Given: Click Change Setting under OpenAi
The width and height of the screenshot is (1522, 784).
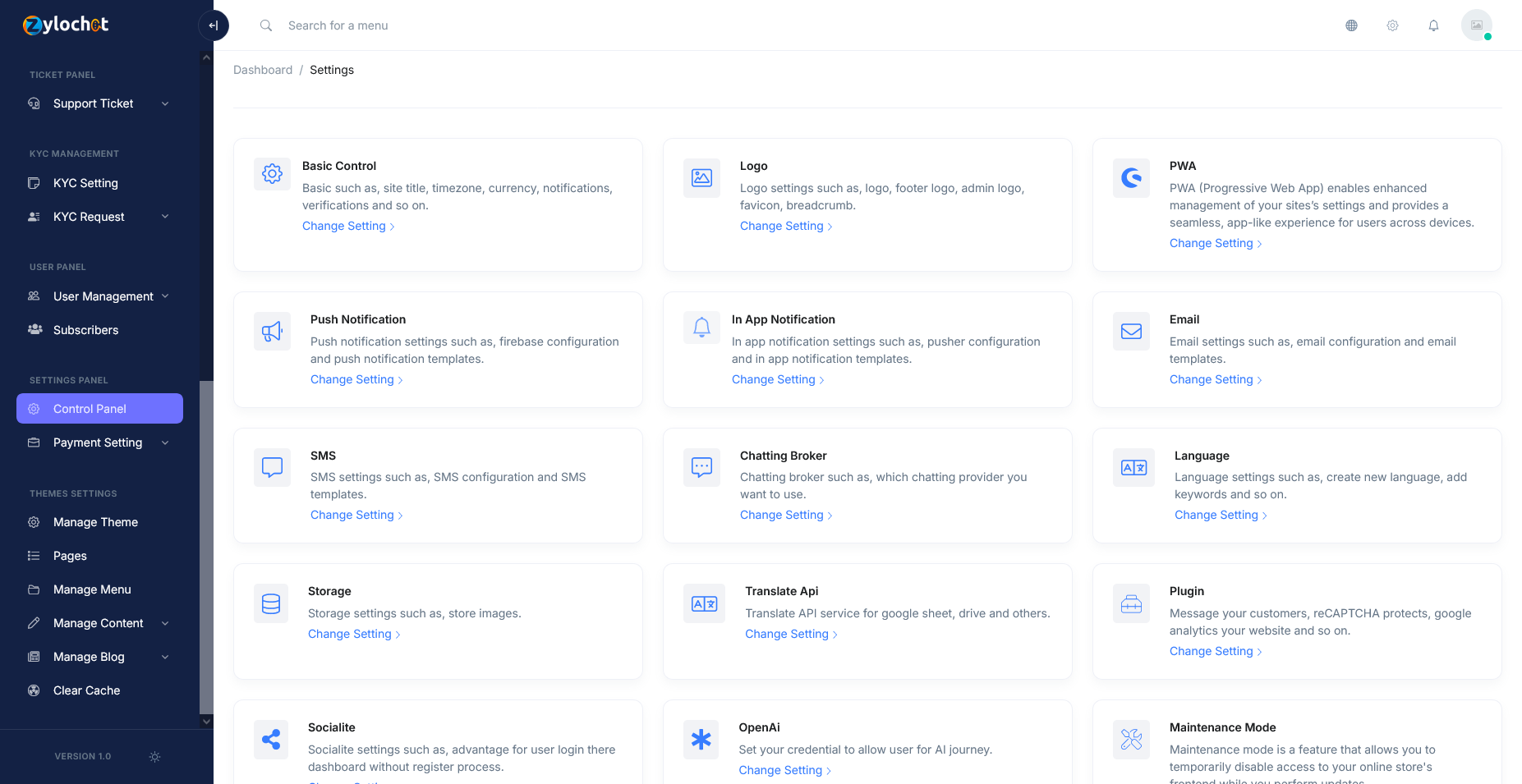Looking at the screenshot, I should pyautogui.click(x=784, y=770).
